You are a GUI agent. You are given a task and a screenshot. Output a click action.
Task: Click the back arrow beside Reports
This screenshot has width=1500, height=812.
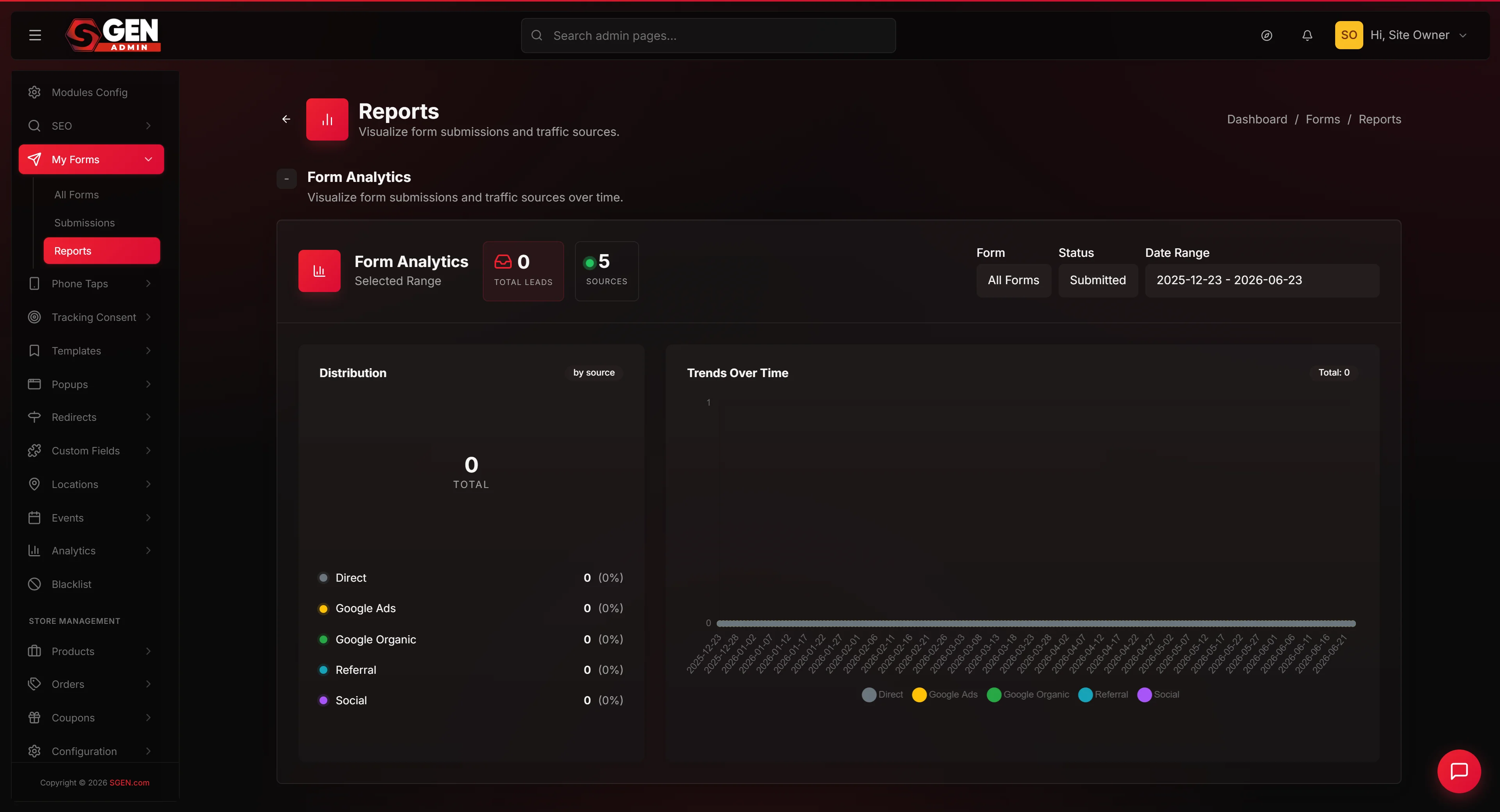[x=286, y=119]
